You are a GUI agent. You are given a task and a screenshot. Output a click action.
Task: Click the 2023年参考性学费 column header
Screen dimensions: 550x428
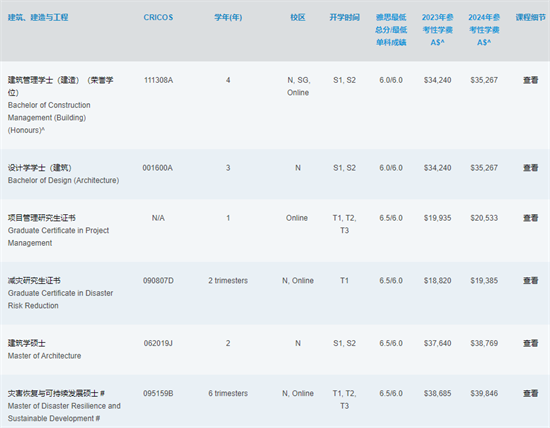click(x=437, y=30)
